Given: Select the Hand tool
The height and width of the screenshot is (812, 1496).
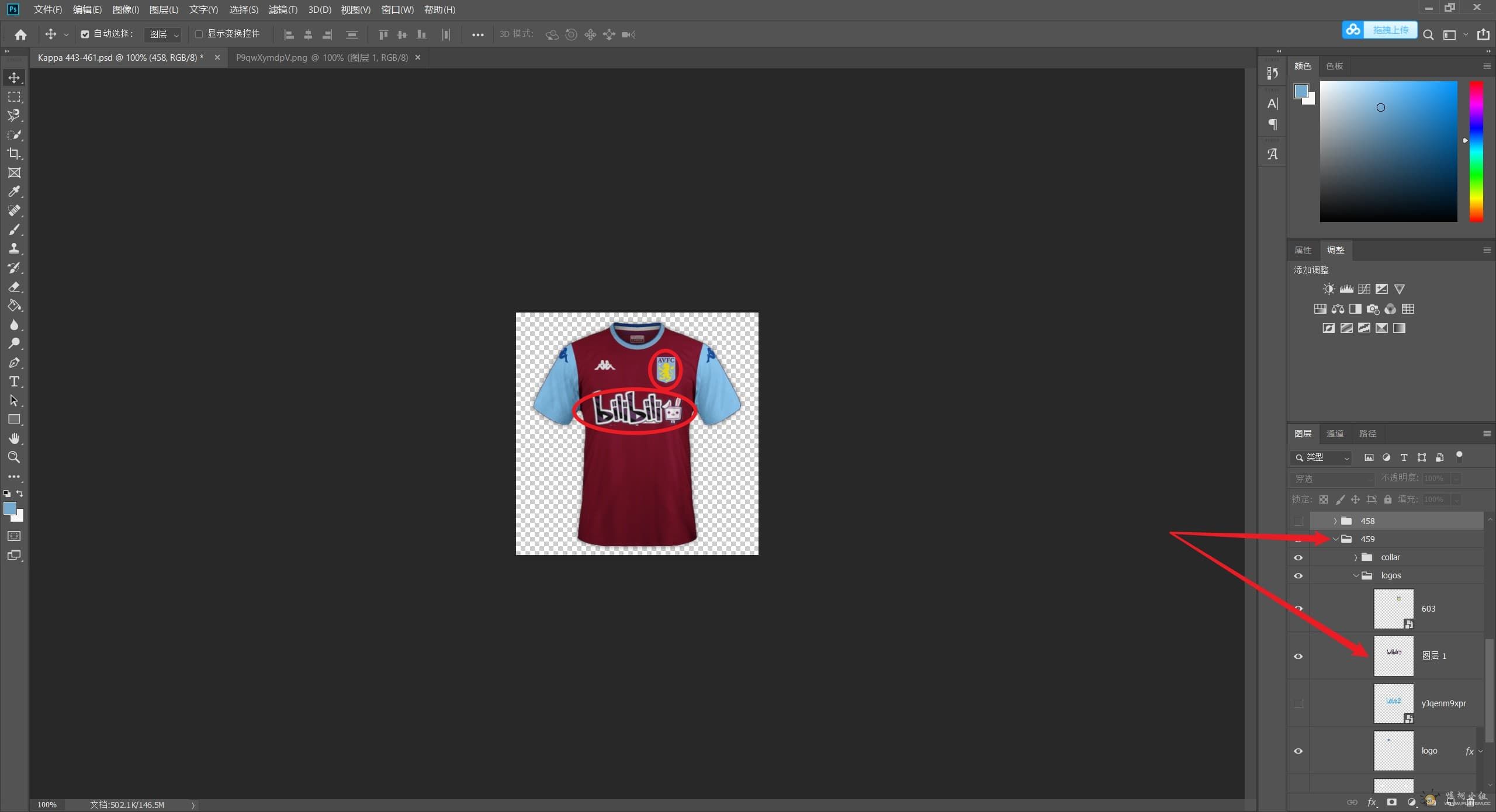Looking at the screenshot, I should coord(14,438).
